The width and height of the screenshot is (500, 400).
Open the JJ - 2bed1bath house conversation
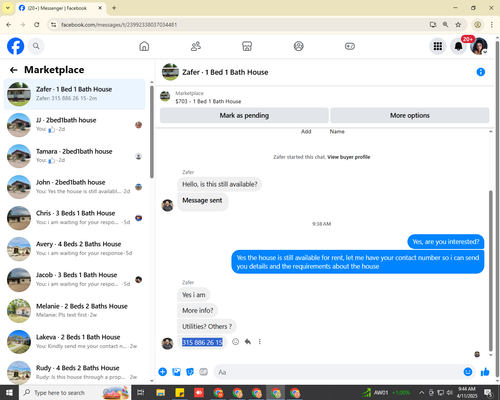[x=74, y=125]
